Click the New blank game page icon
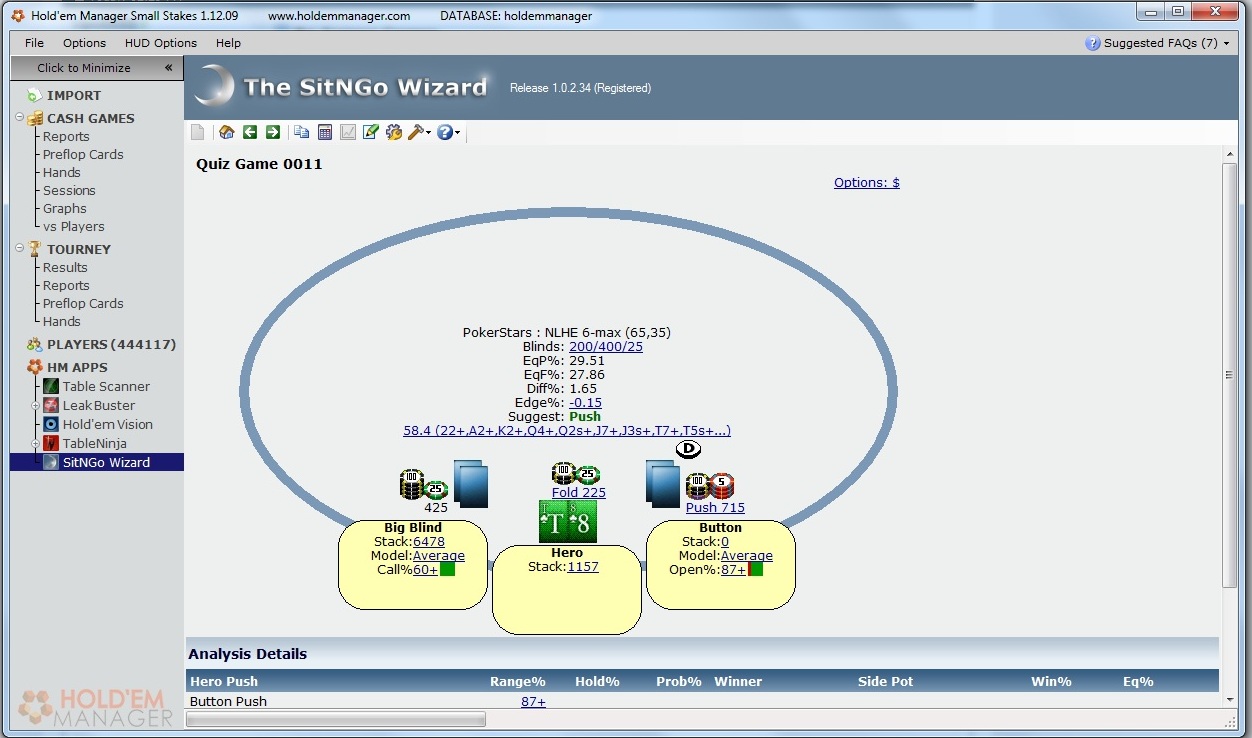The height and width of the screenshot is (738, 1252). coord(198,132)
